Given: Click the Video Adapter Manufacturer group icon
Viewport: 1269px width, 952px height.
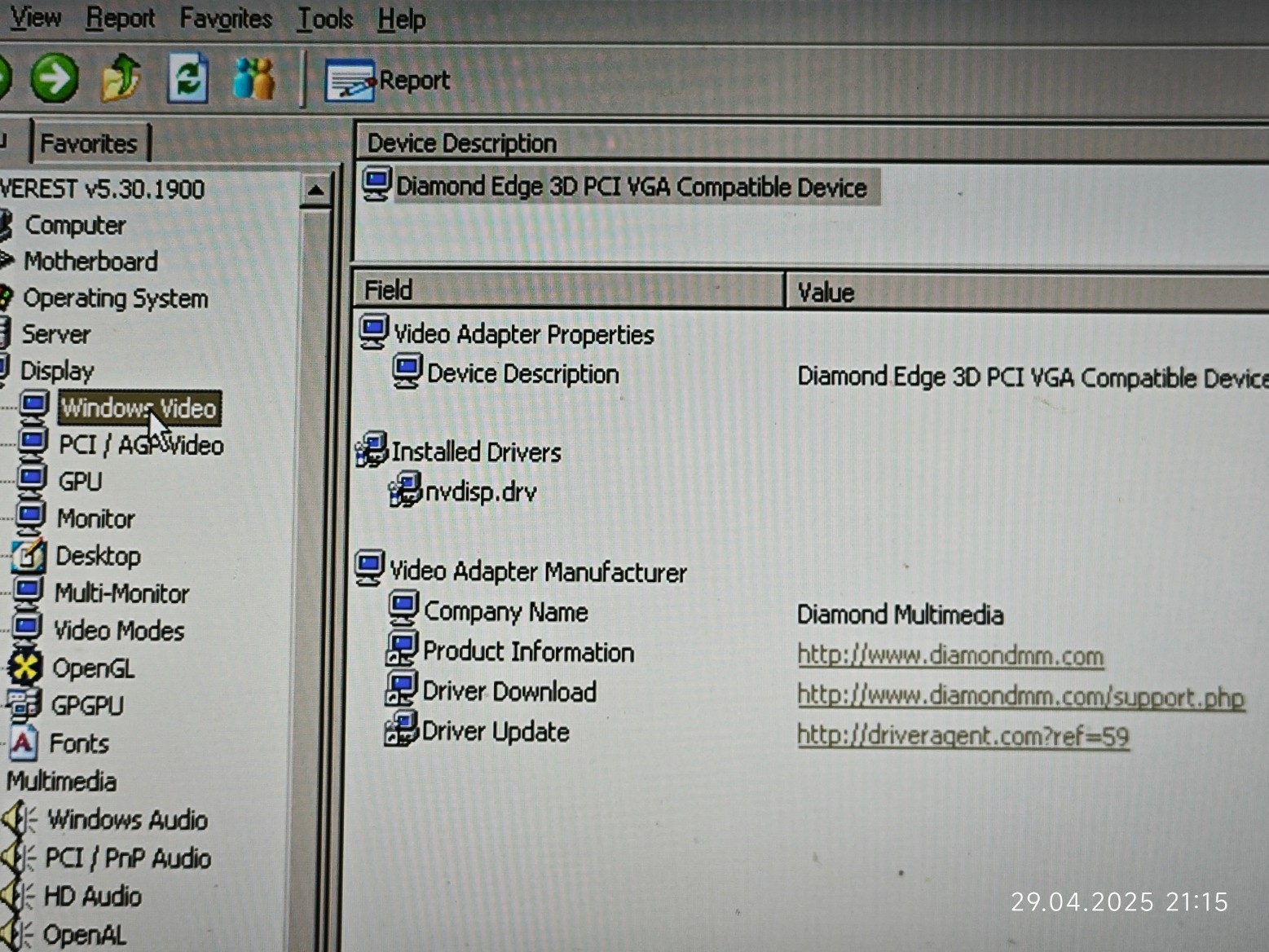Looking at the screenshot, I should [369, 568].
